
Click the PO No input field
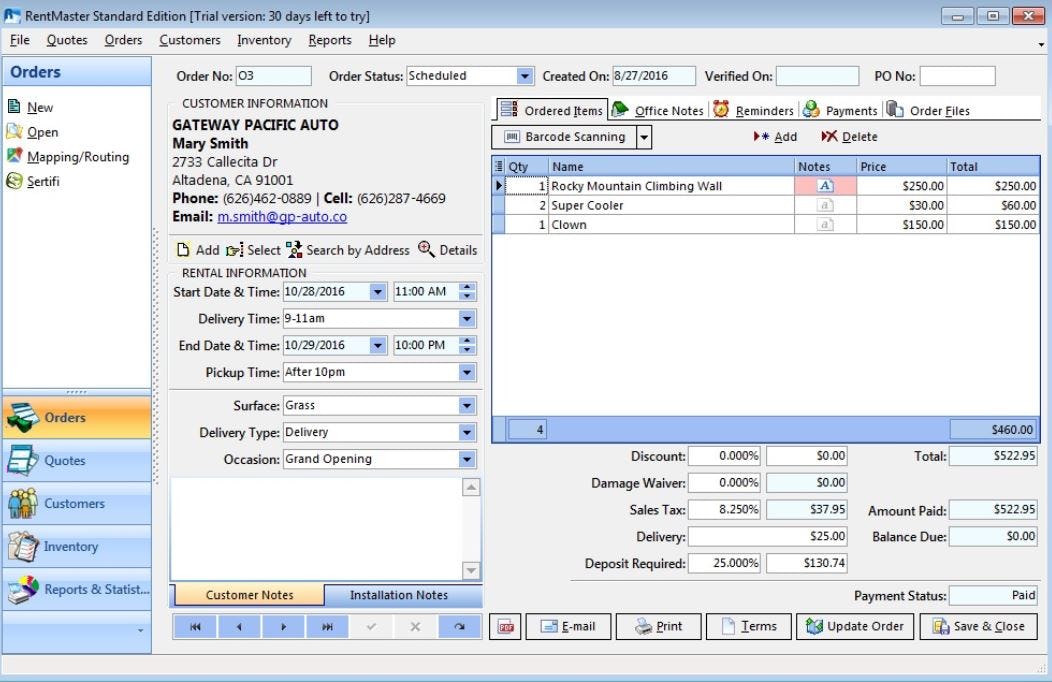pyautogui.click(x=957, y=76)
